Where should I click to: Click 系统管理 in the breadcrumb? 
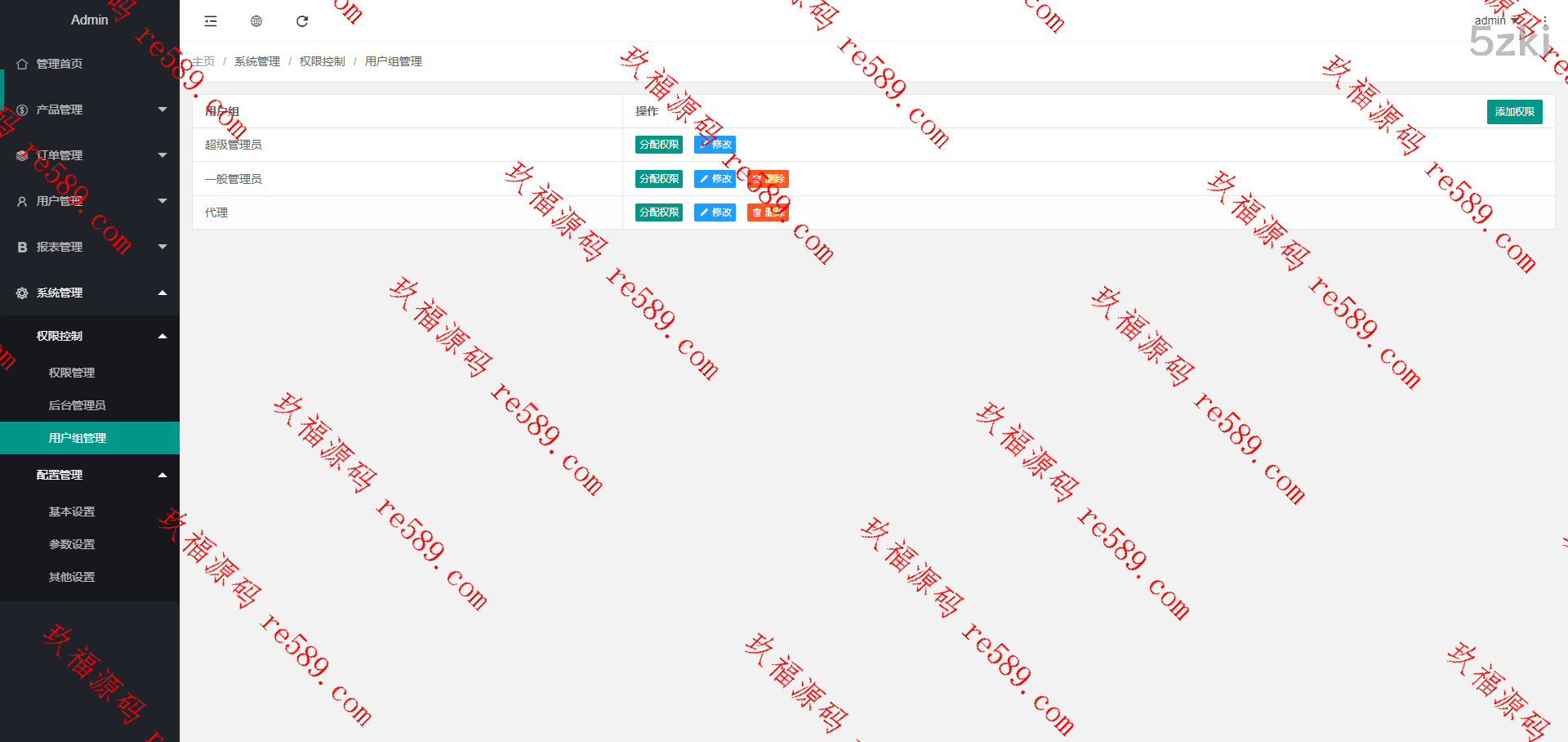(x=257, y=61)
